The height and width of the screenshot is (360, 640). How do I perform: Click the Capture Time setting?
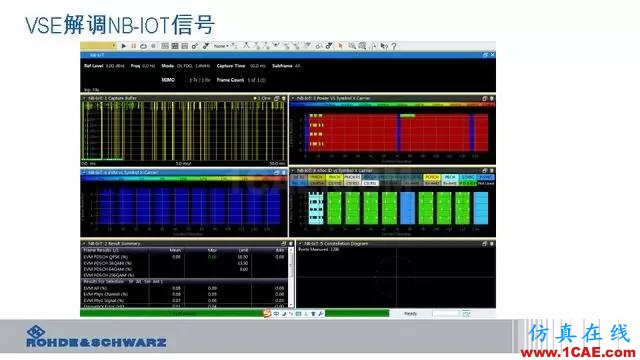(x=241, y=66)
